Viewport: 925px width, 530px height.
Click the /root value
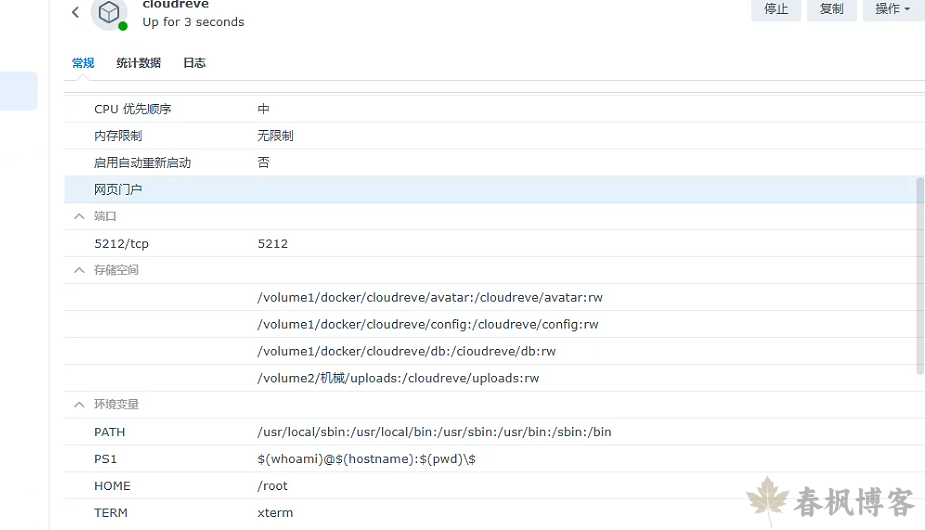point(273,486)
